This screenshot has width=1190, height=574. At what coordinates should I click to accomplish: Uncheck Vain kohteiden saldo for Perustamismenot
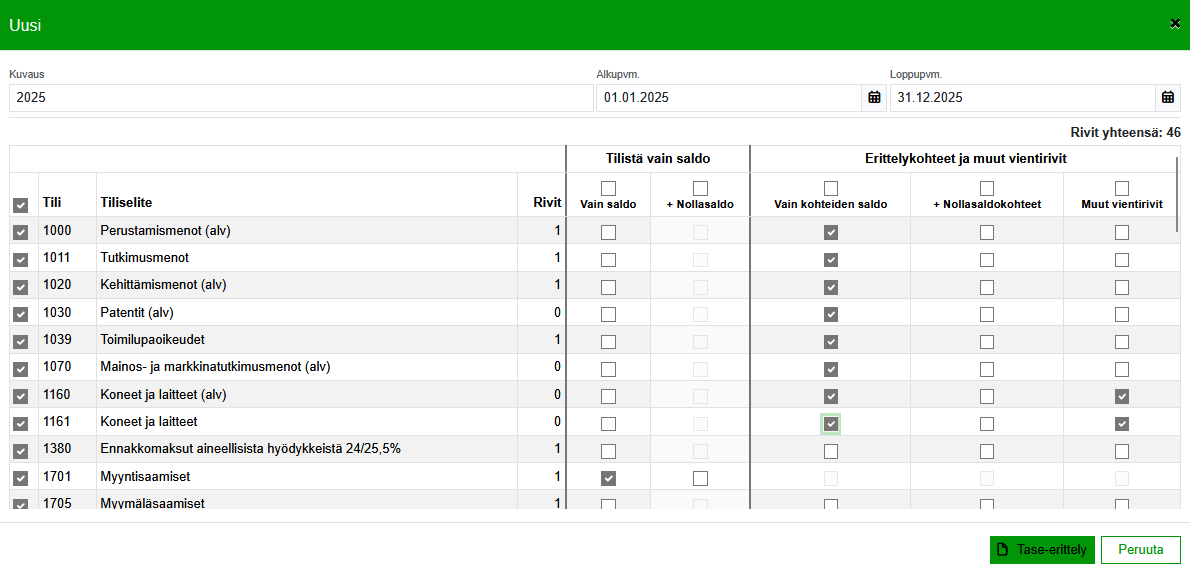(x=831, y=232)
